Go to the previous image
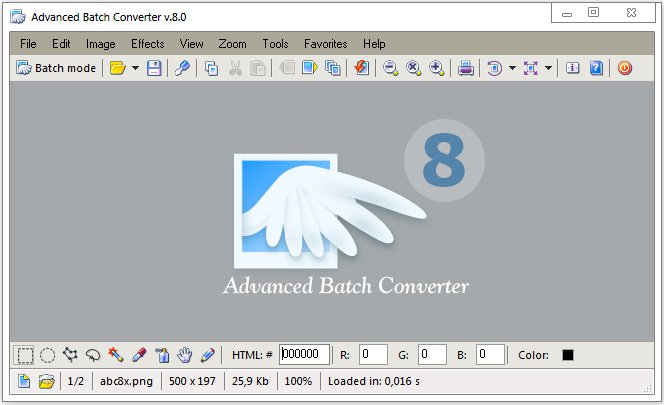The image size is (664, 405). [287, 68]
